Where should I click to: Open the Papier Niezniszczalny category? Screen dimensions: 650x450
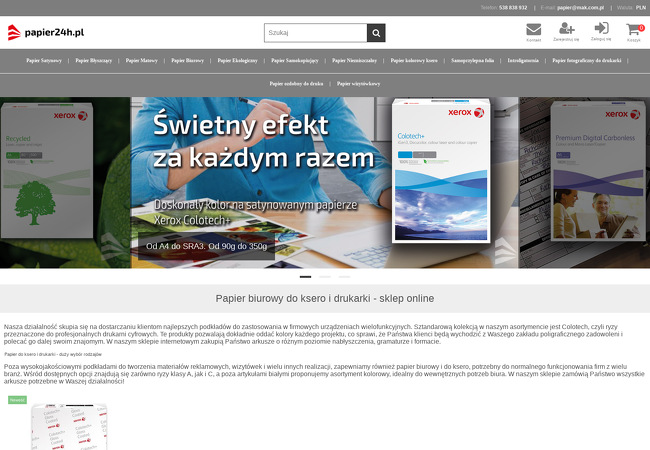[x=354, y=60]
